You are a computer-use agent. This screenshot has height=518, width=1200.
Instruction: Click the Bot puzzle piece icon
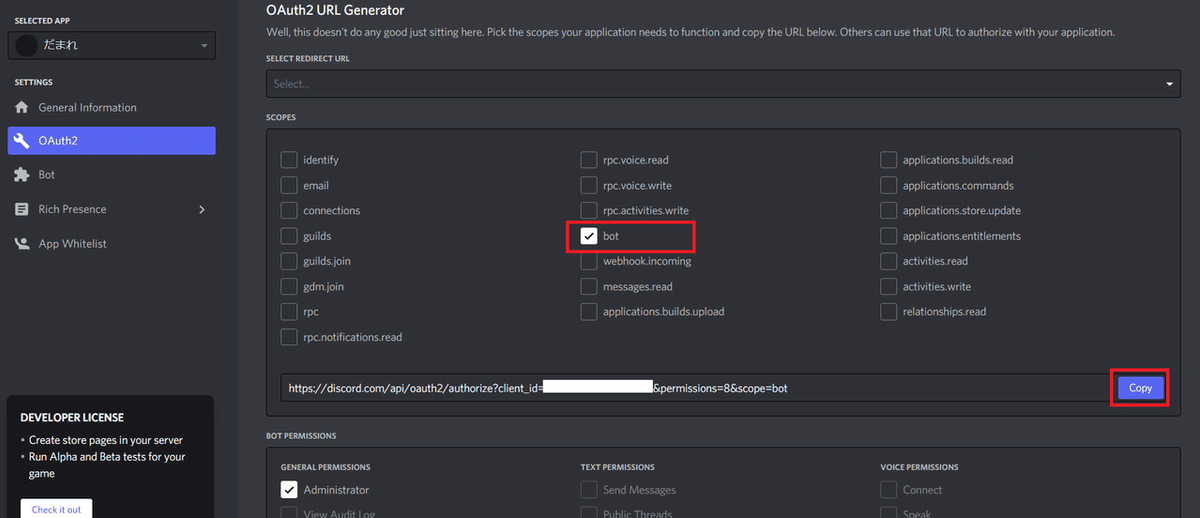pos(22,175)
